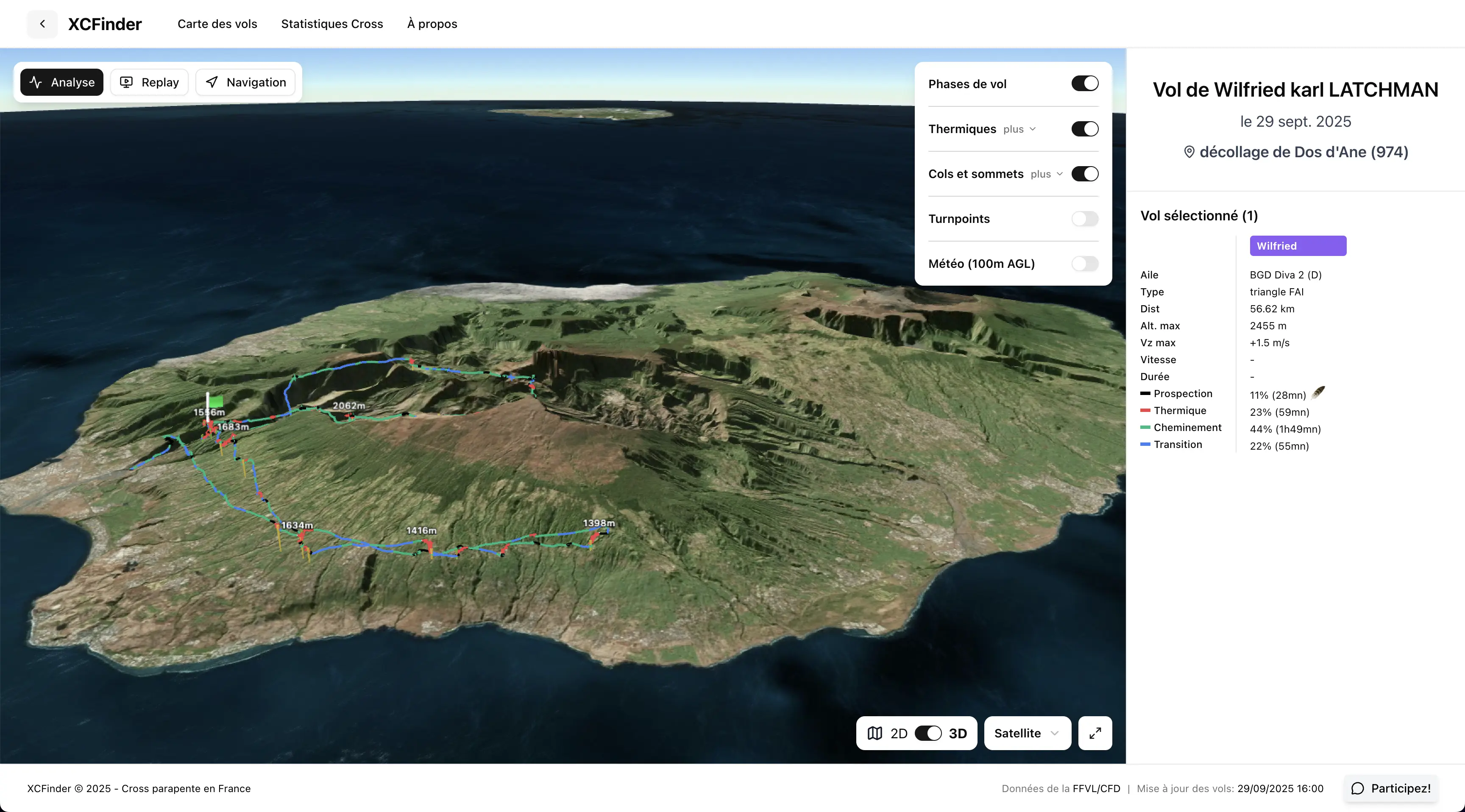Image resolution: width=1465 pixels, height=812 pixels.
Task: Open the Navigation mode button
Action: (x=246, y=83)
